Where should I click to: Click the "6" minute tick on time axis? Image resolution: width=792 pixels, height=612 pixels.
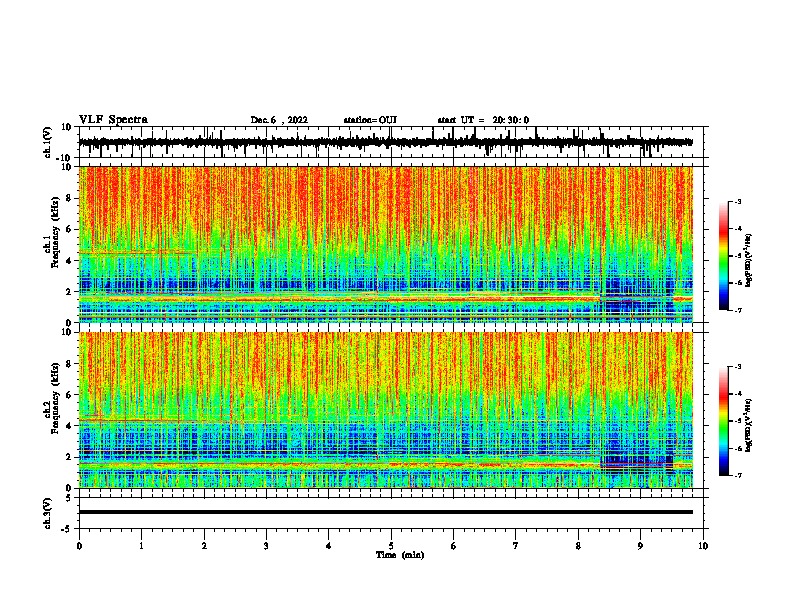[x=454, y=545]
